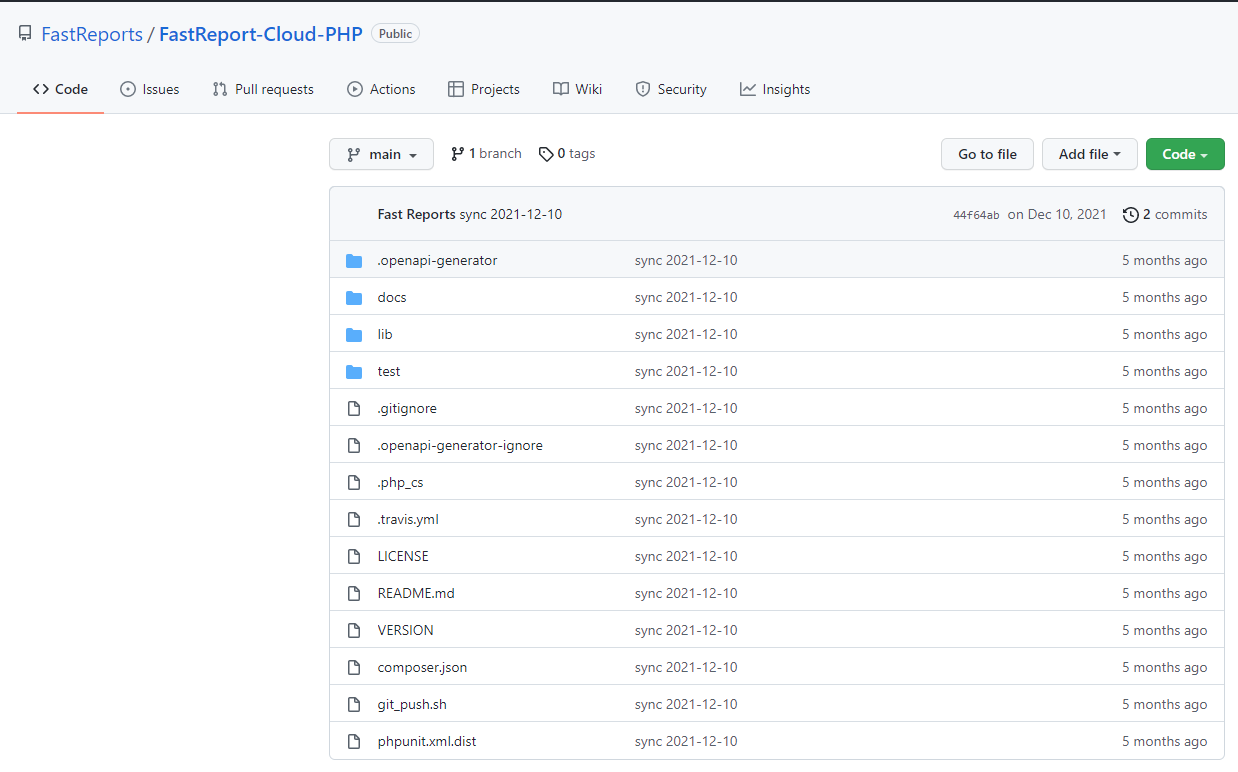The width and height of the screenshot is (1238, 772).
Task: Click the folder icon for .openapi-generator
Action: click(354, 261)
